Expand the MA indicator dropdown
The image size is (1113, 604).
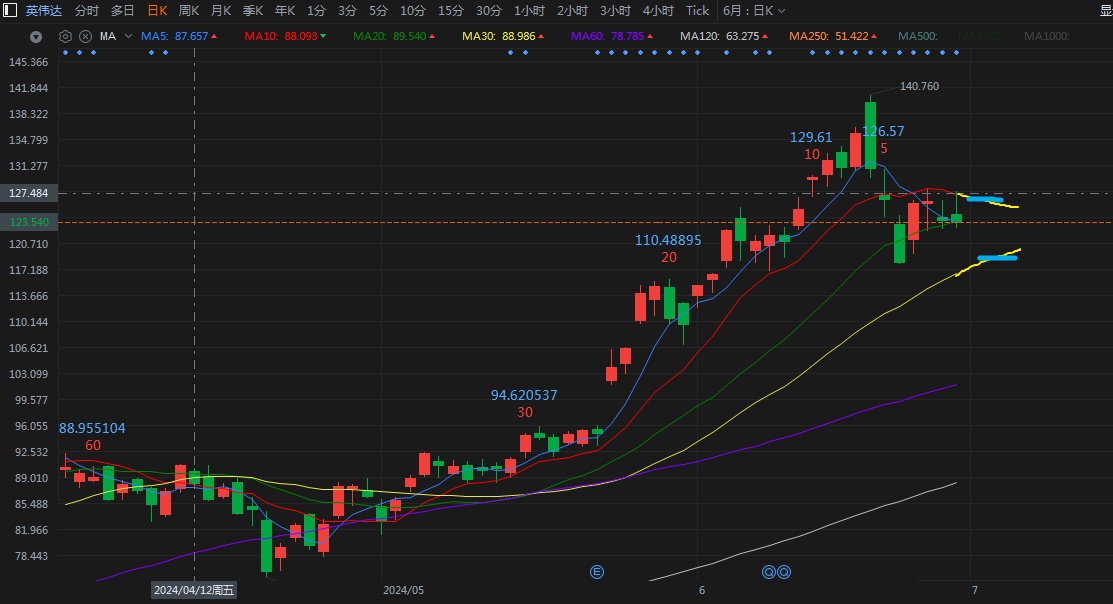tap(128, 36)
